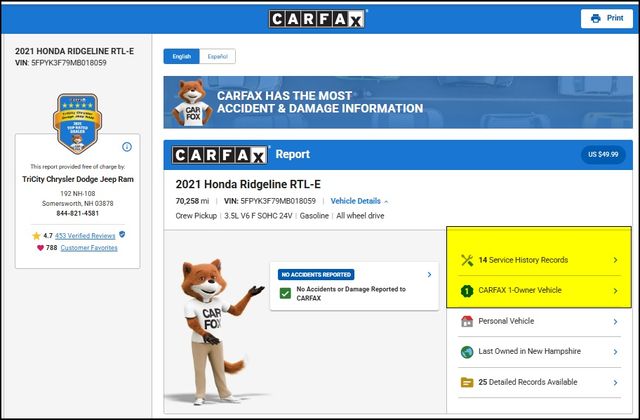This screenshot has height=420, width=640.
Task: Click Somersworth, NH 03878 address line
Action: point(78,203)
